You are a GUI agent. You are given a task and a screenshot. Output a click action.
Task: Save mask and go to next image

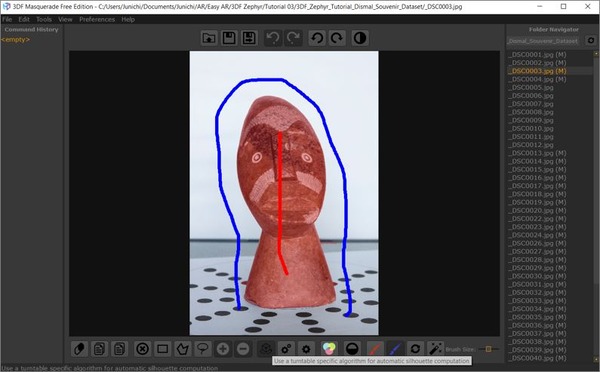249,38
